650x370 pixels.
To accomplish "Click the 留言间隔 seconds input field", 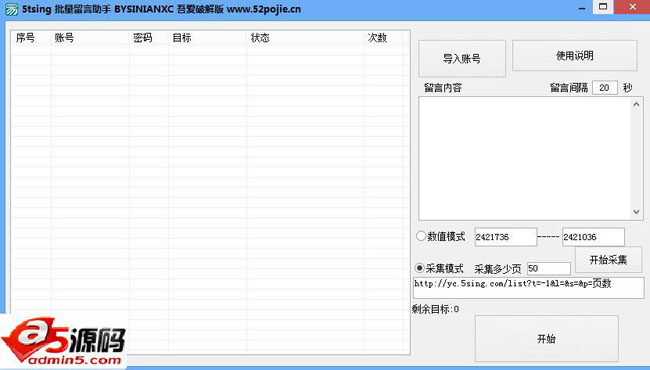I will (605, 88).
